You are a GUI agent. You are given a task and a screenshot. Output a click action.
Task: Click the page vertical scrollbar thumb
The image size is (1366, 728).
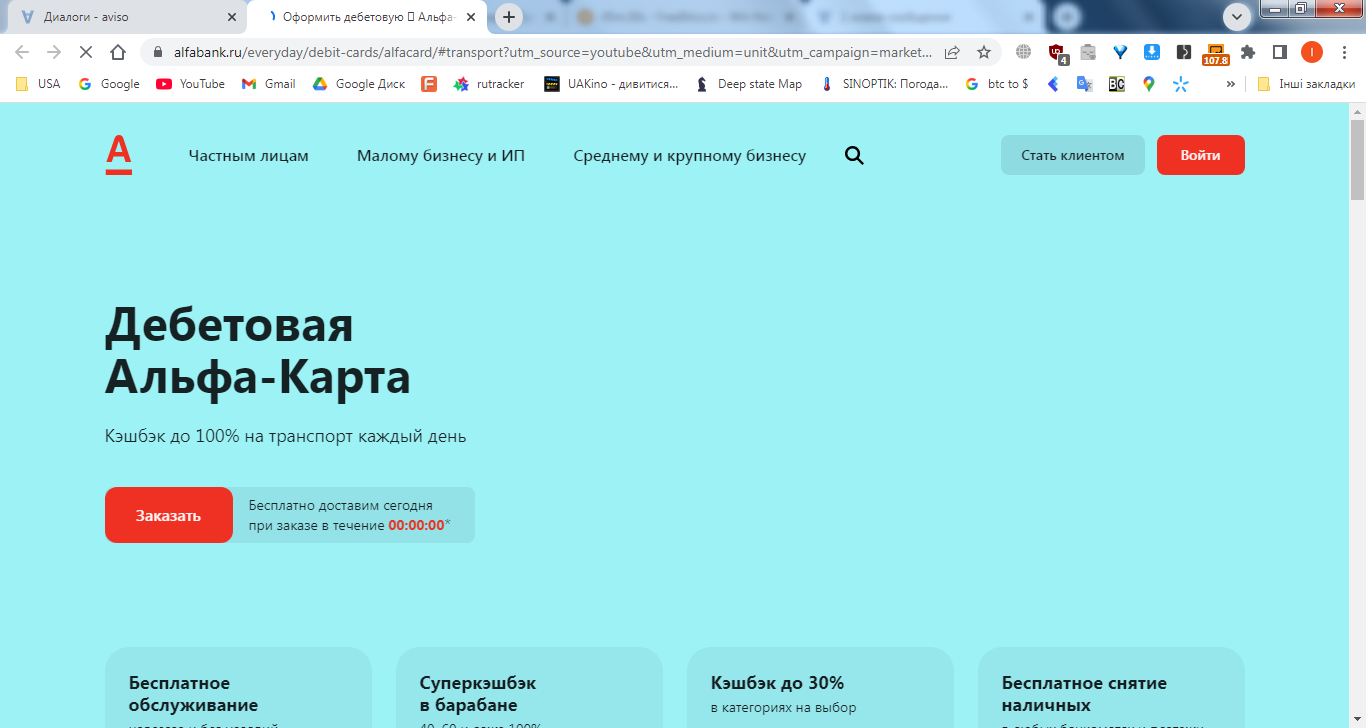point(1357,160)
